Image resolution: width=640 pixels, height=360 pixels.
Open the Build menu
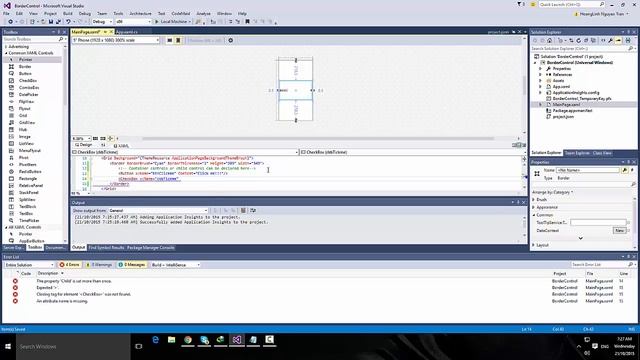point(68,13)
